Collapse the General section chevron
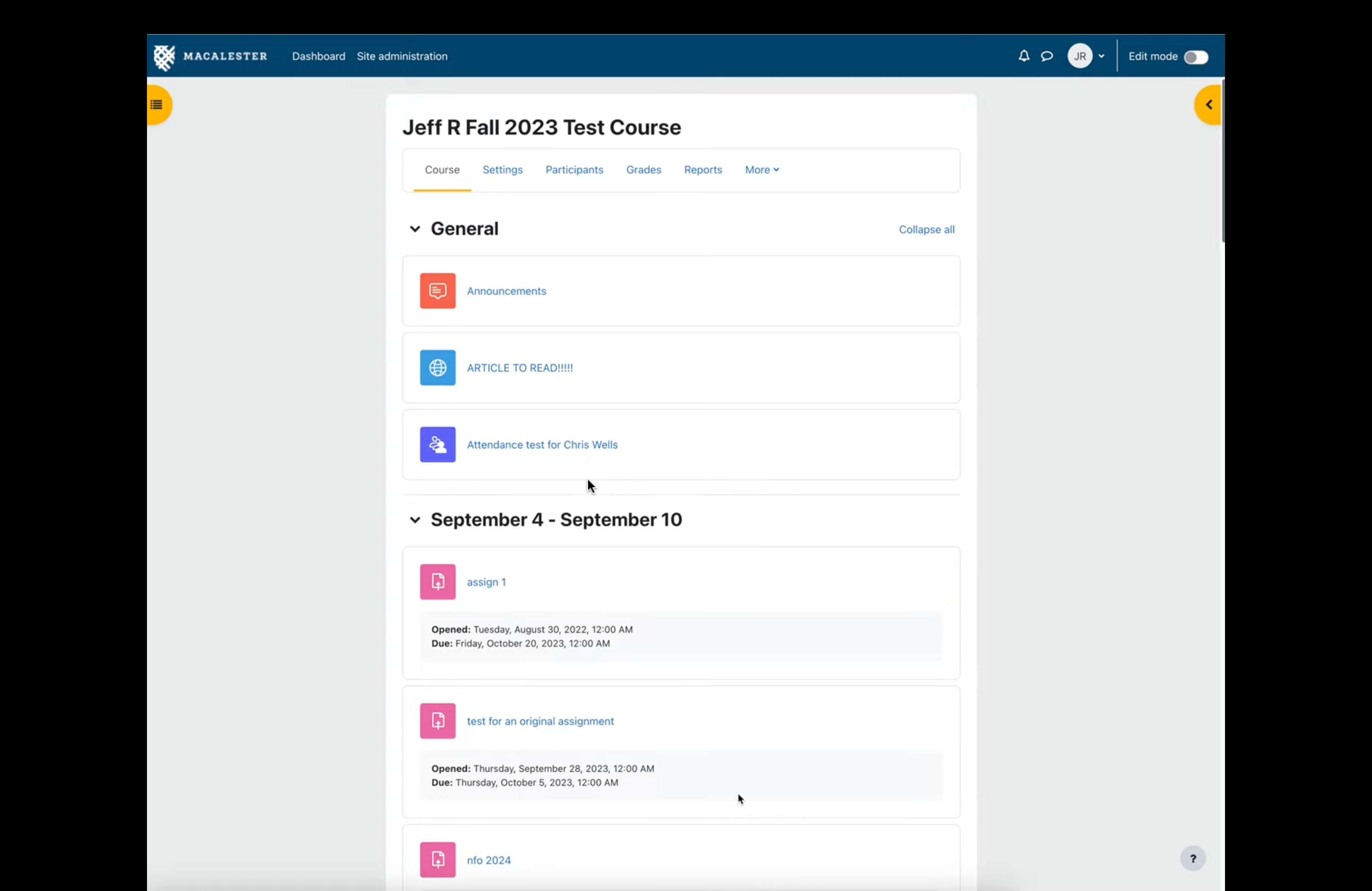 (415, 229)
